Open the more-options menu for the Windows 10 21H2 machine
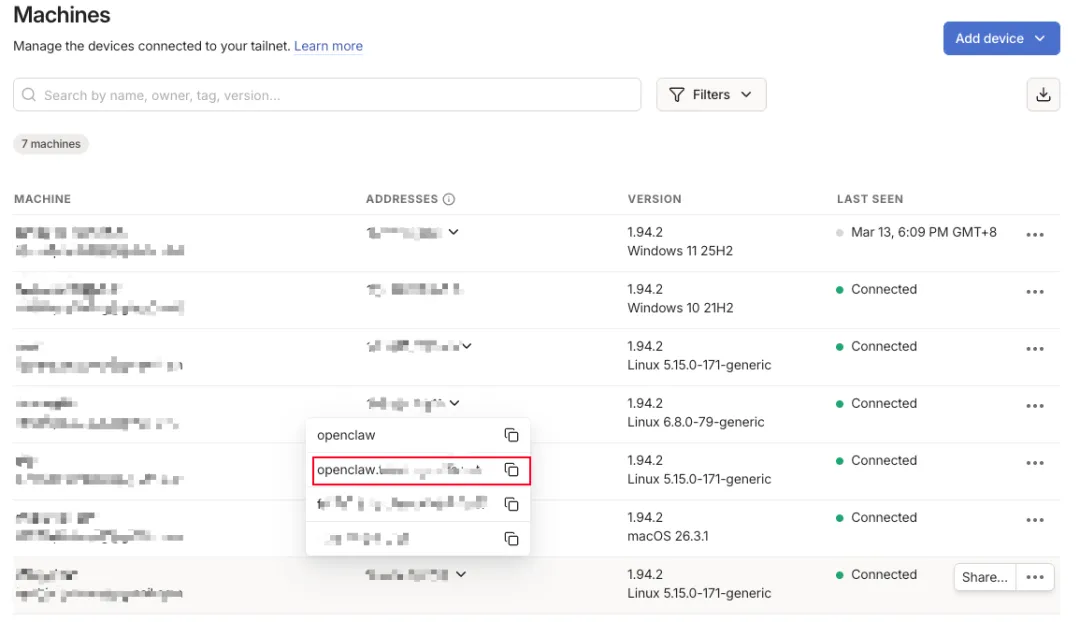 tap(1035, 291)
